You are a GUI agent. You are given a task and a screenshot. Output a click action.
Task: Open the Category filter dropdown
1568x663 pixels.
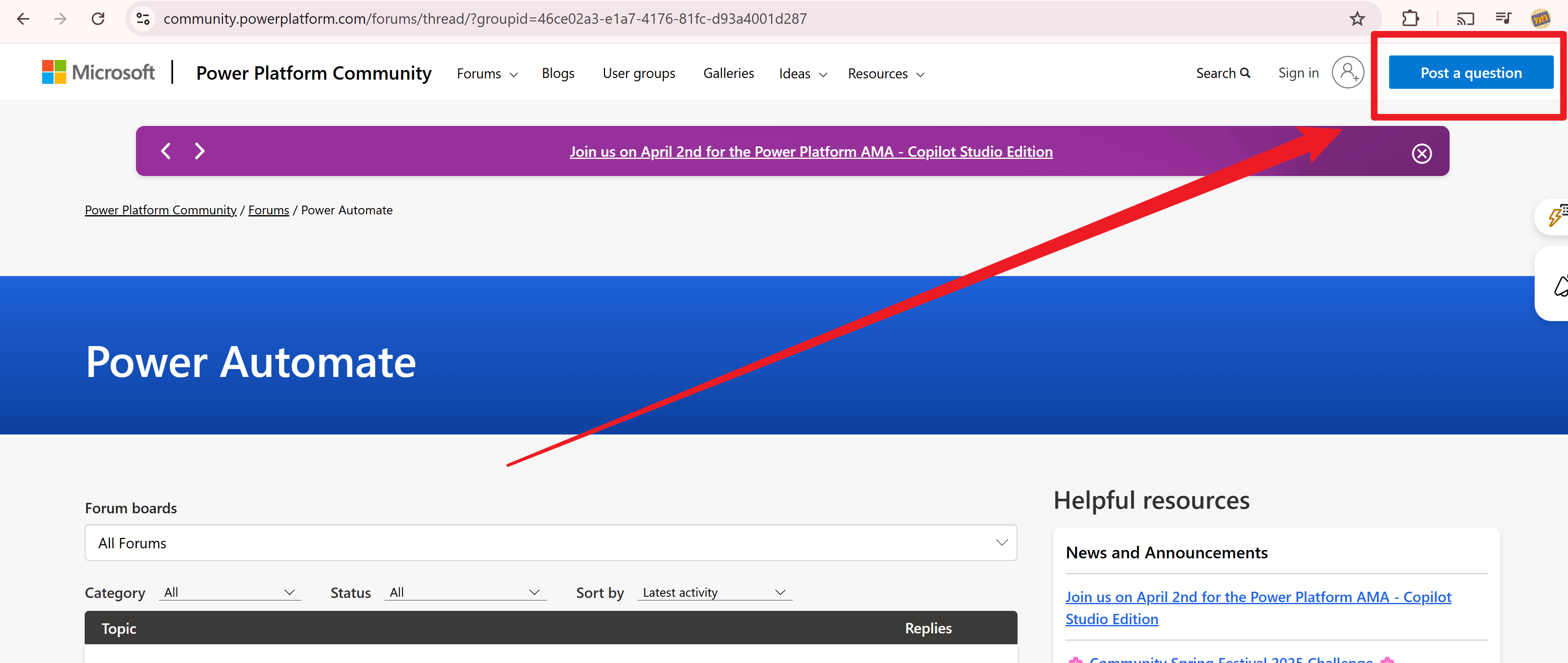229,593
